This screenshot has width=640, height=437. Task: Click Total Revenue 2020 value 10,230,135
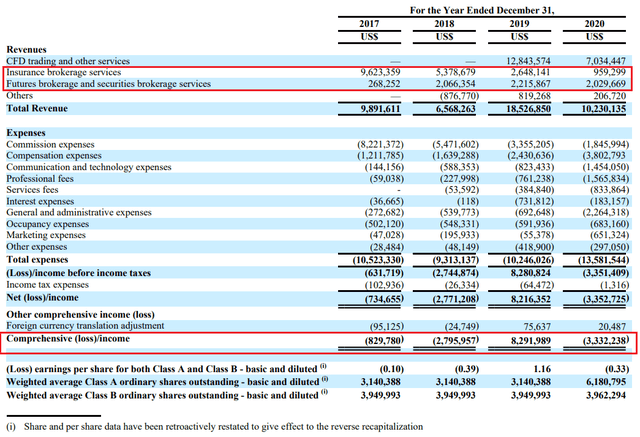(603, 109)
